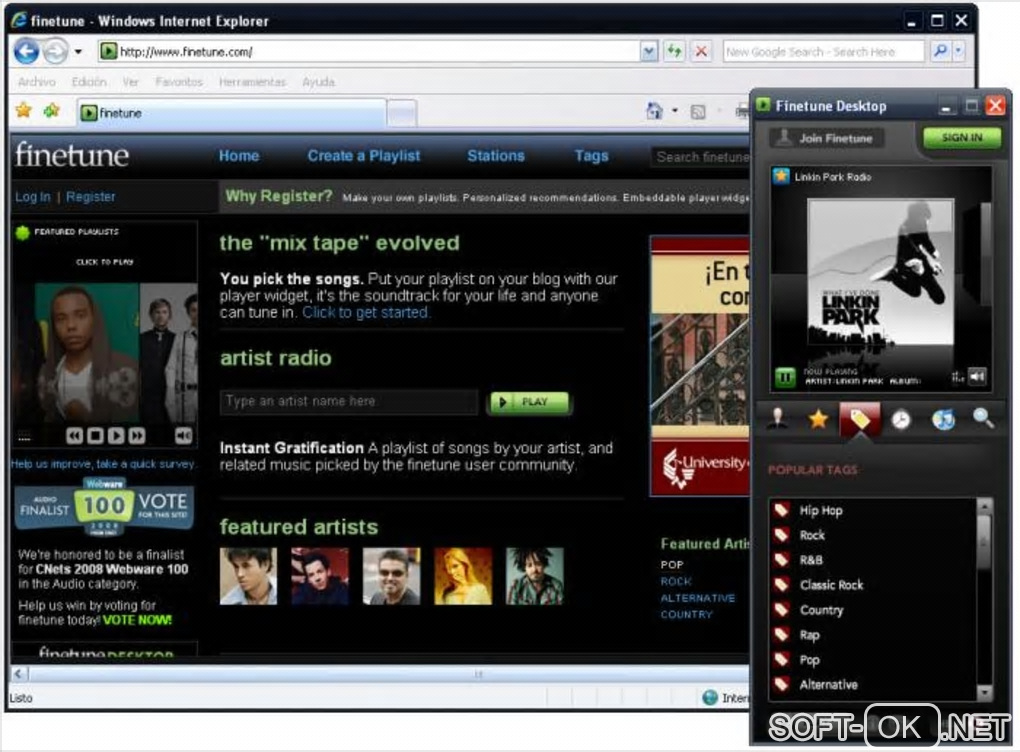Click the Refresh page icon
Viewport: 1020px width, 752px height.
(674, 51)
